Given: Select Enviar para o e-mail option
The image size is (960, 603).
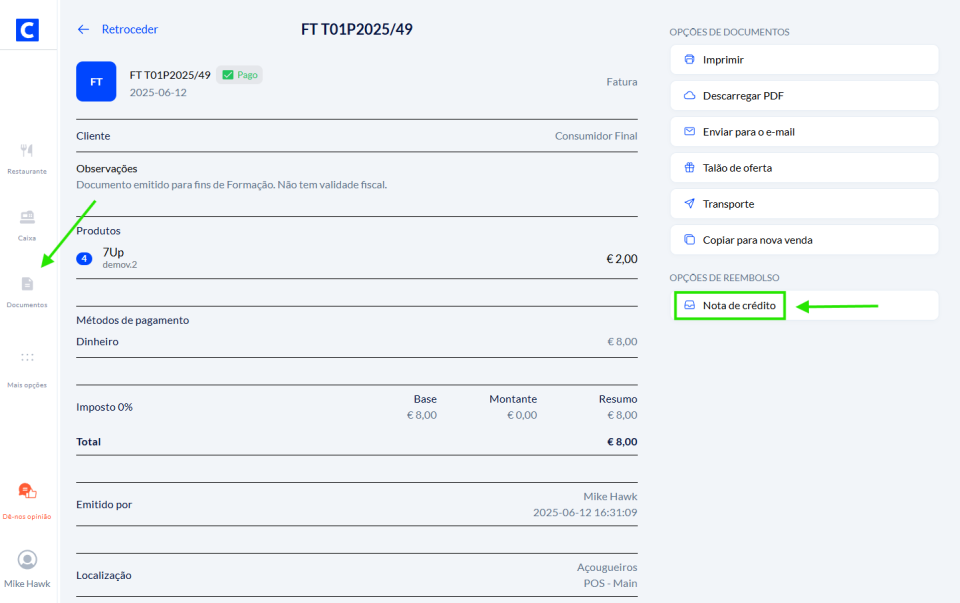Looking at the screenshot, I should point(804,132).
